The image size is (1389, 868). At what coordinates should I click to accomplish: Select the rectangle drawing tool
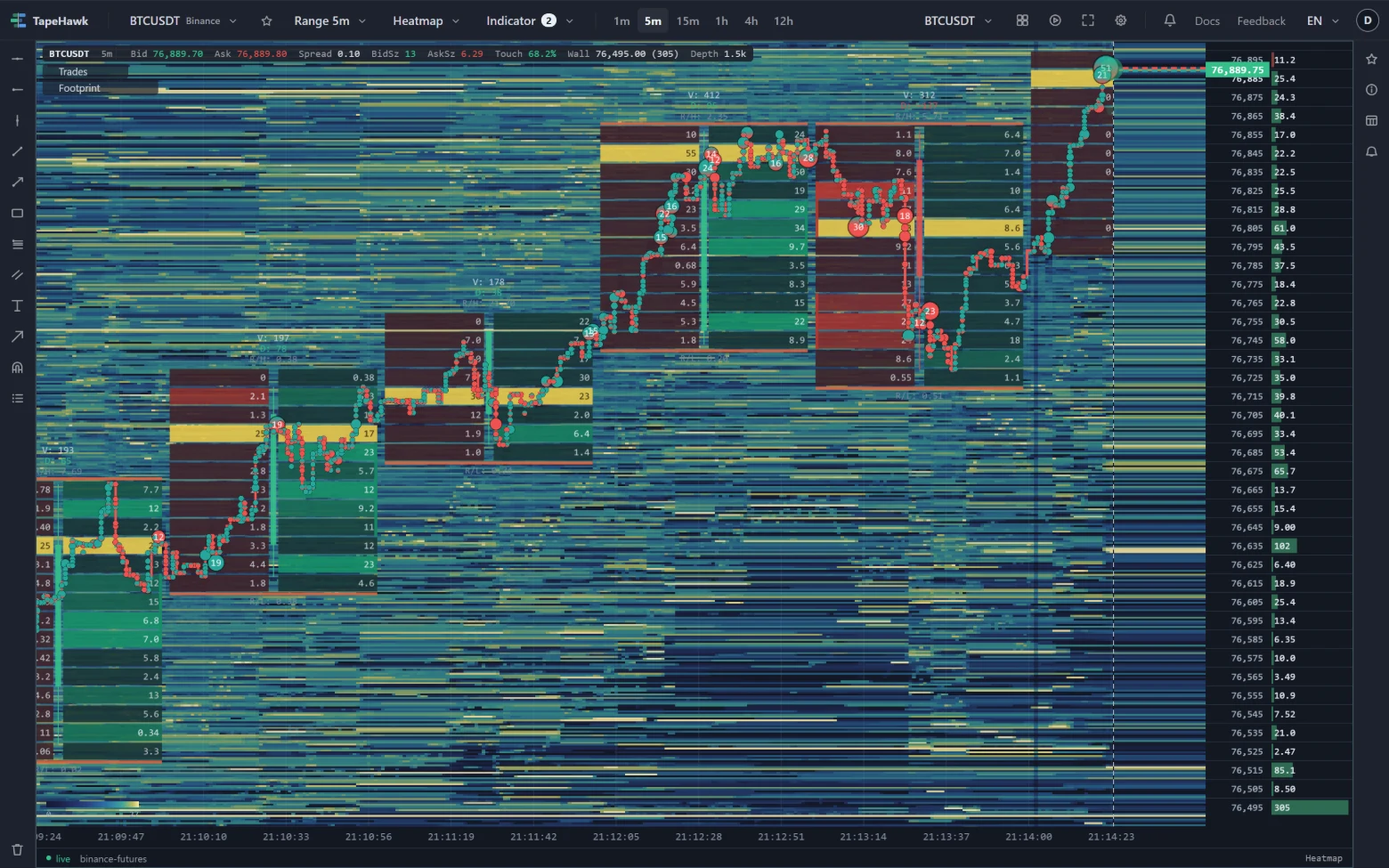click(17, 213)
